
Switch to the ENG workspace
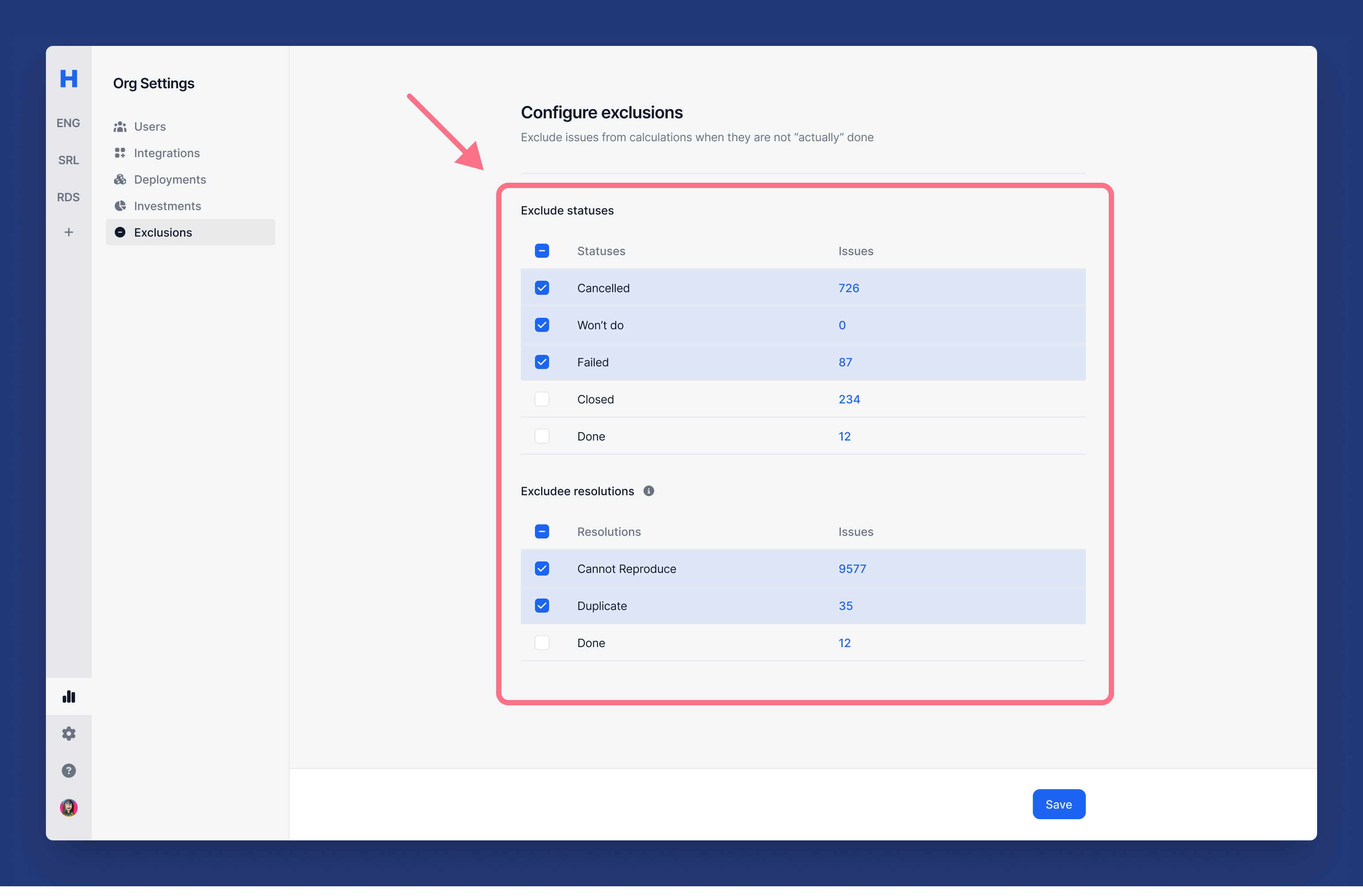click(68, 123)
